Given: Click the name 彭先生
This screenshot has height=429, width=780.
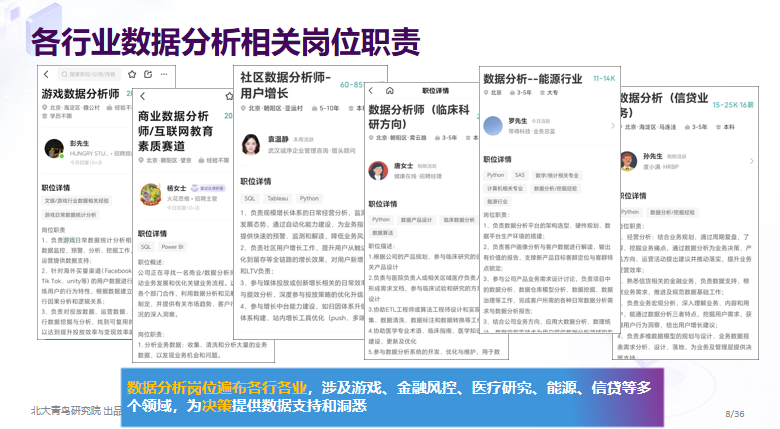Looking at the screenshot, I should point(80,143).
